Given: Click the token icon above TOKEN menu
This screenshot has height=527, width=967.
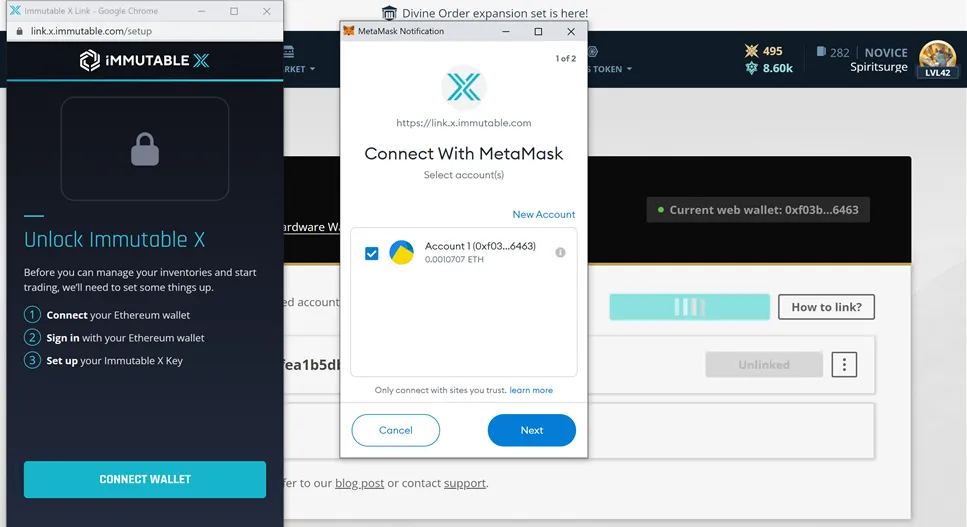Looking at the screenshot, I should (x=593, y=52).
